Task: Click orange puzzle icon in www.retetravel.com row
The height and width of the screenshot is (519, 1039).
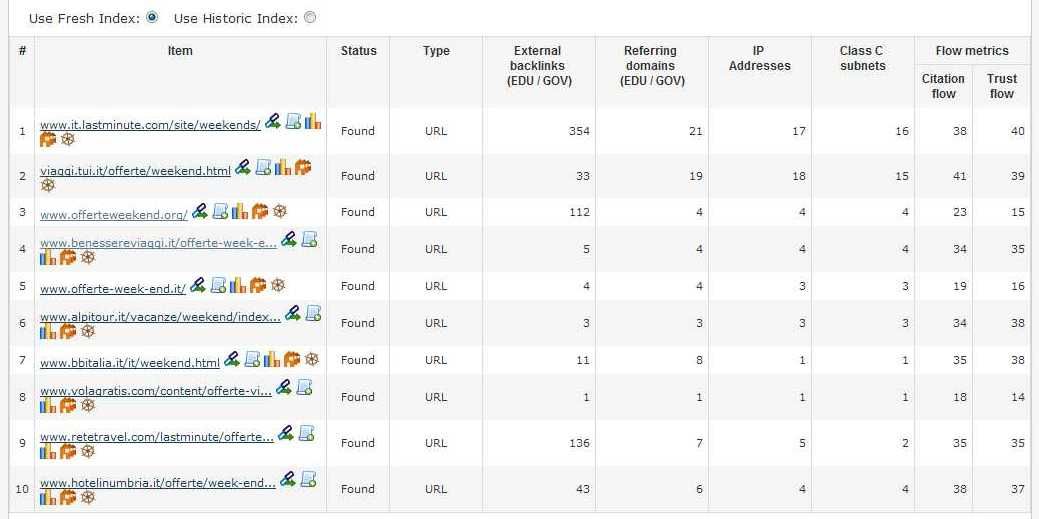Action: tap(68, 451)
